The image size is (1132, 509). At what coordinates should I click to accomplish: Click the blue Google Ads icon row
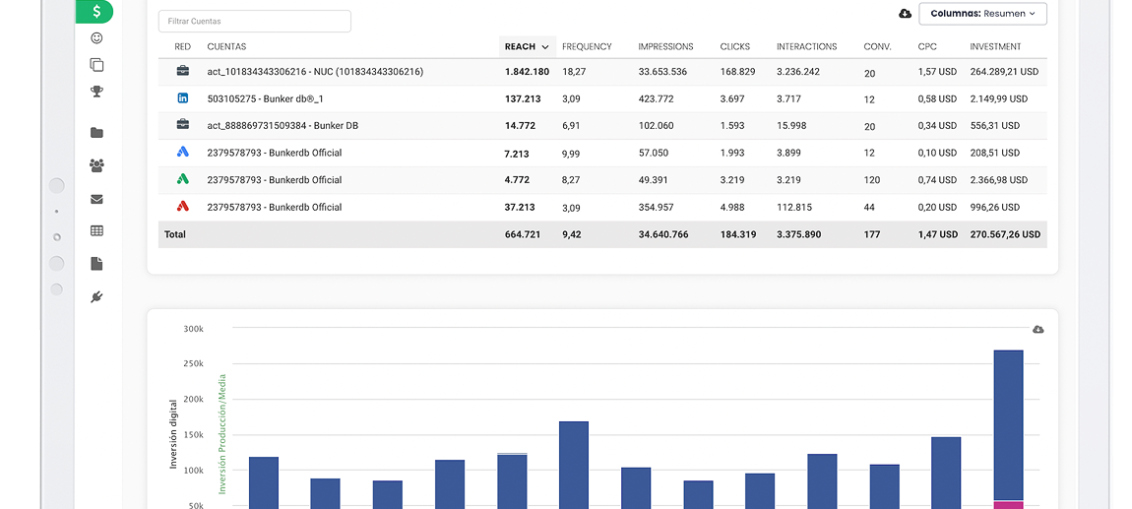pyautogui.click(x=183, y=152)
